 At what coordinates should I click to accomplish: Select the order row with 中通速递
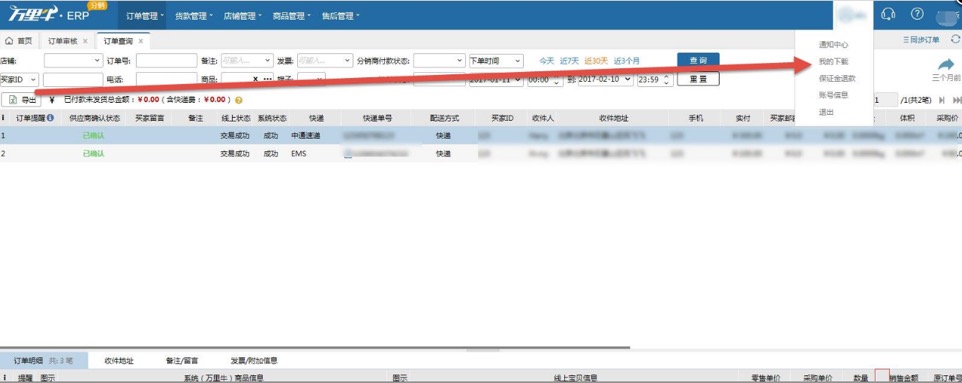481,136
